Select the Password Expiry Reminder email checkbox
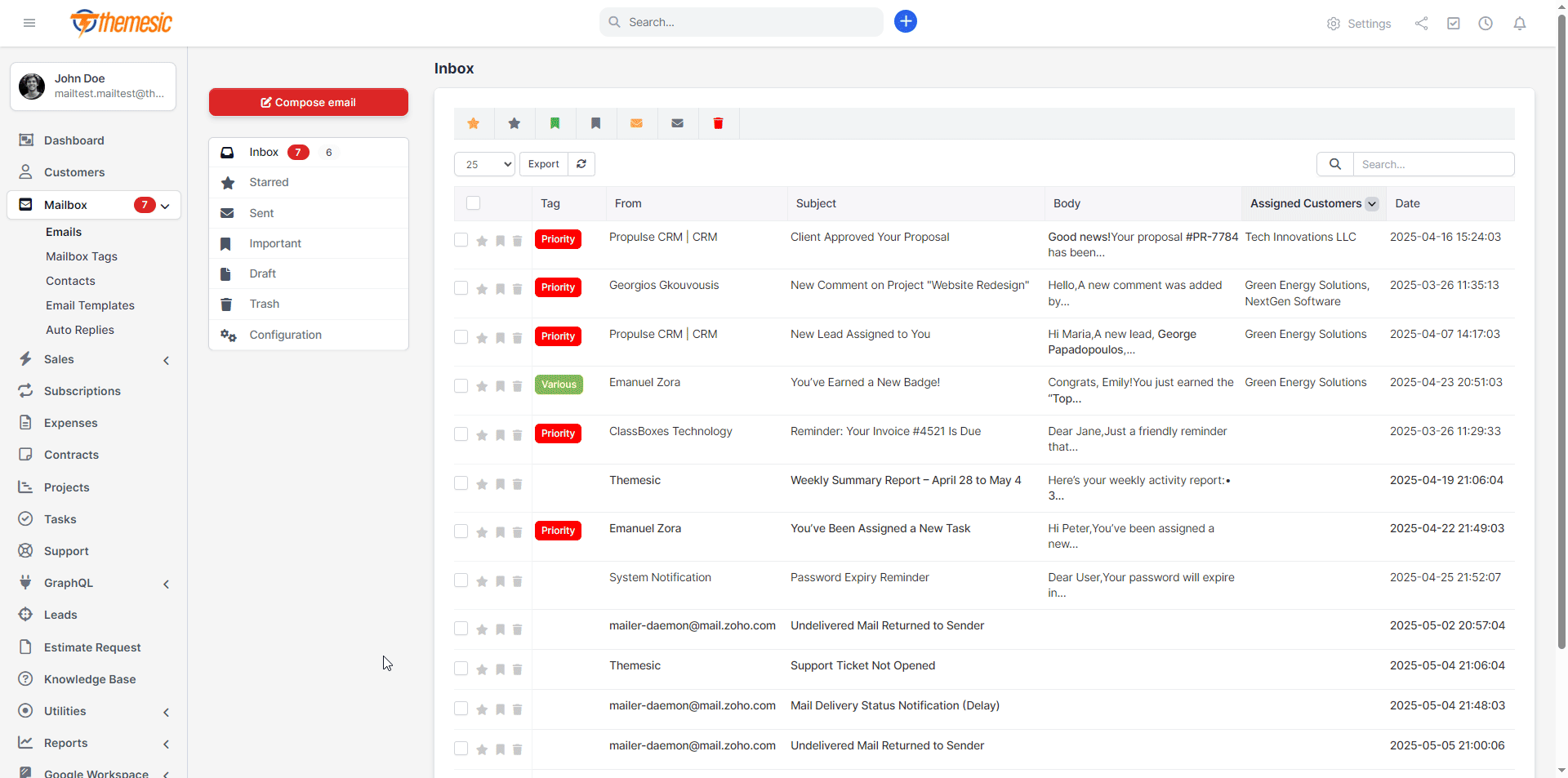Screen dimensions: 1568x778 coord(461,580)
